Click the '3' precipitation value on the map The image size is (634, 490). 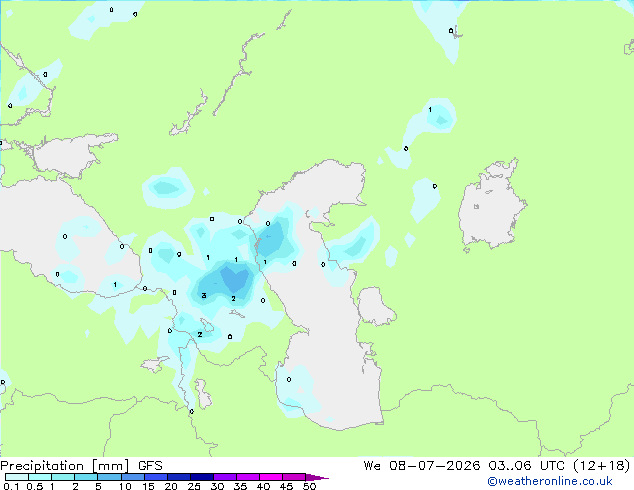204,296
